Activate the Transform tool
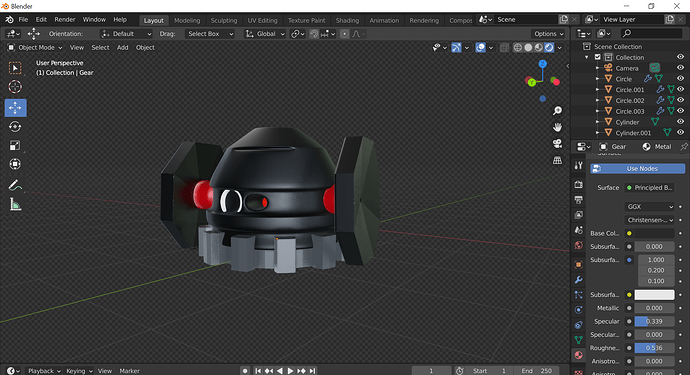 tap(15, 164)
